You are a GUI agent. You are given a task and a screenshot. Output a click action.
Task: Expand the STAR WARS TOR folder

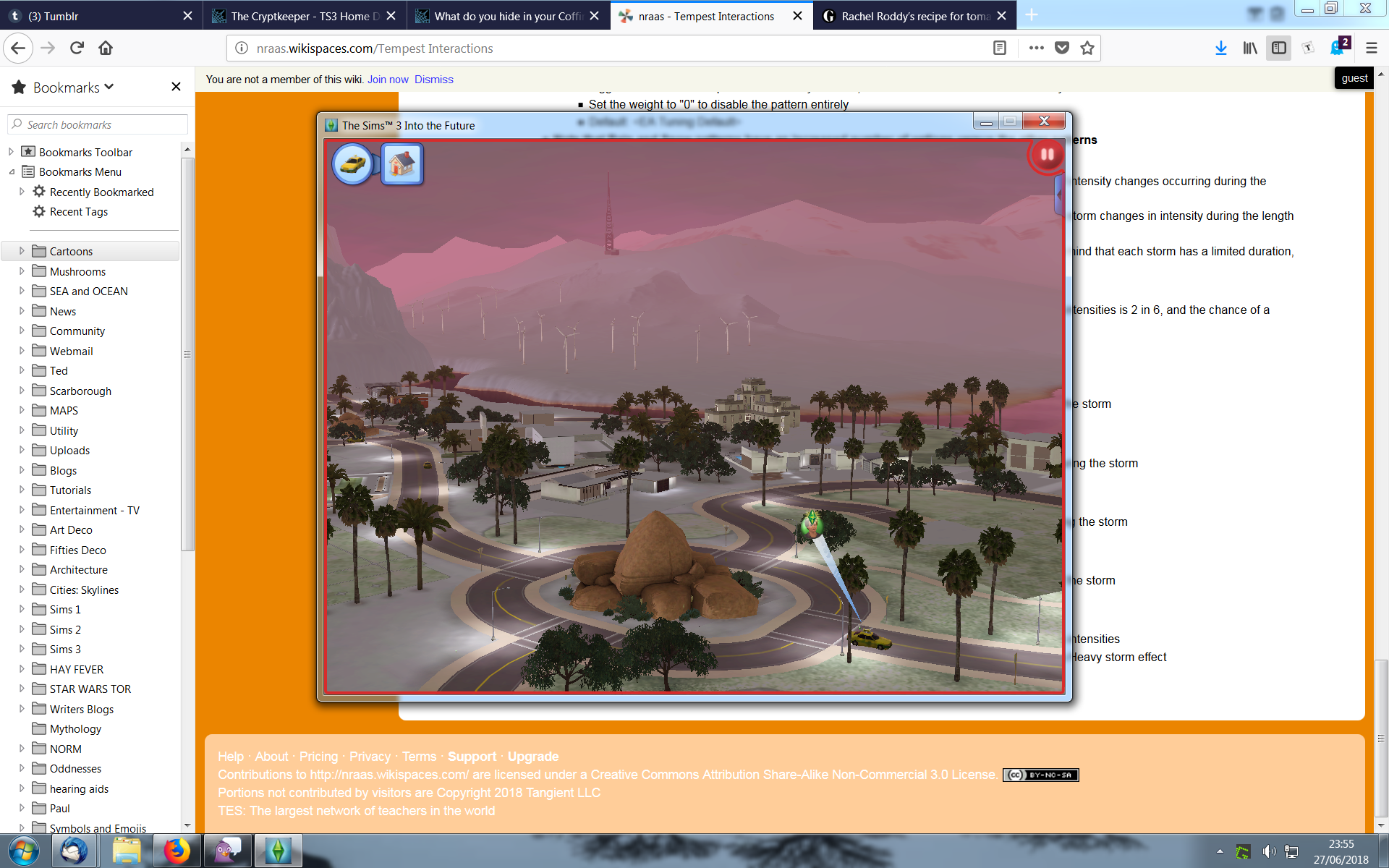click(x=22, y=689)
